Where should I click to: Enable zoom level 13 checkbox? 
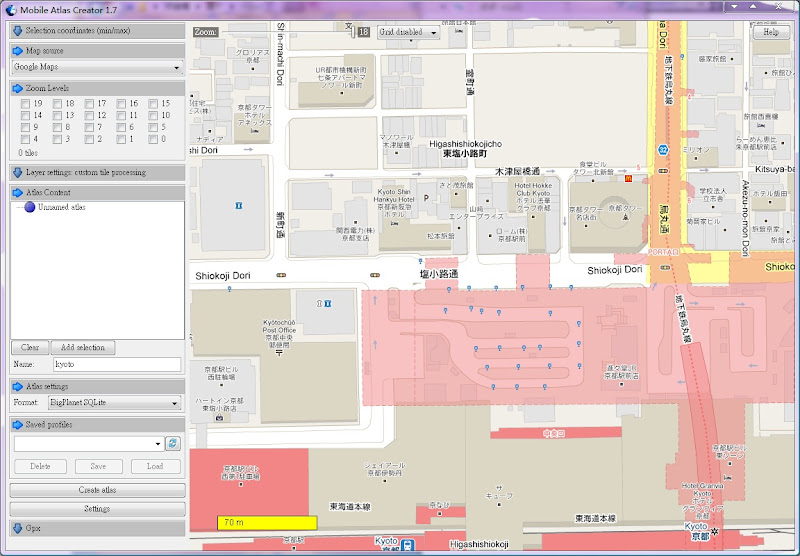[x=57, y=115]
